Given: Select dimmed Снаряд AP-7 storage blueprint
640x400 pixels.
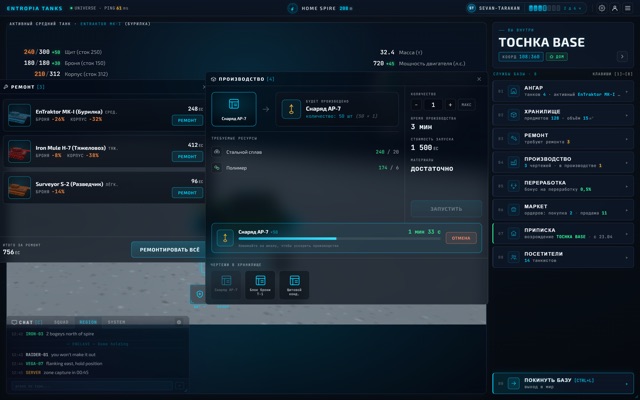Looking at the screenshot, I should pyautogui.click(x=226, y=285).
